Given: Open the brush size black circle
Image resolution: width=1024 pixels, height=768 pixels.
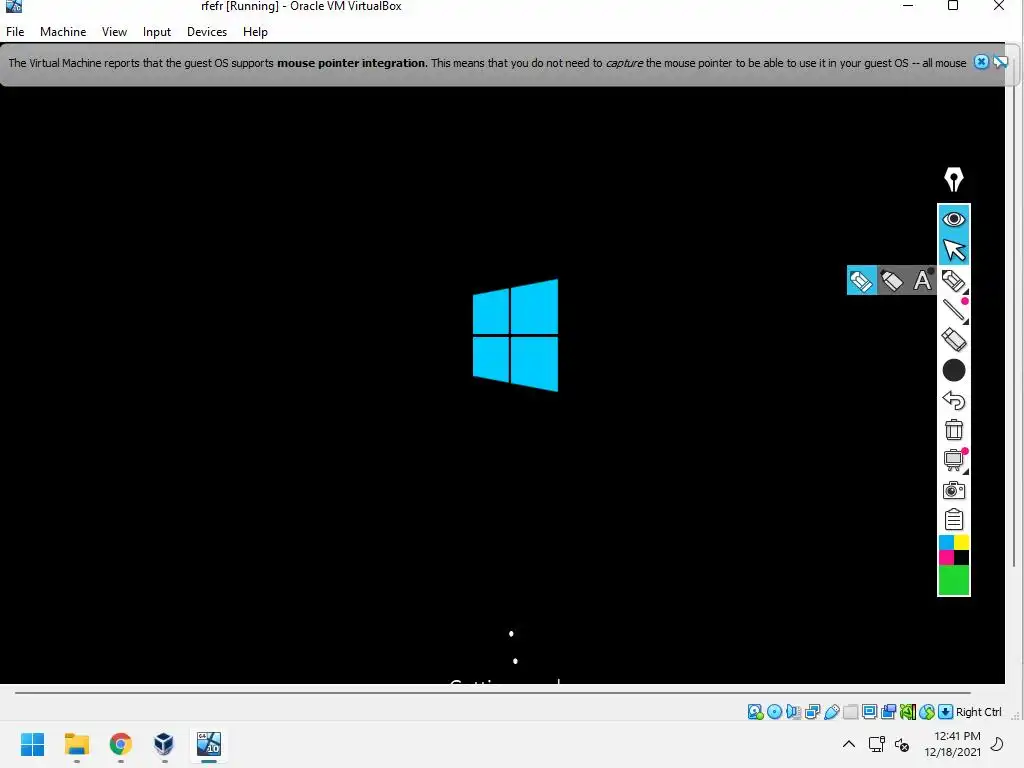Looking at the screenshot, I should 953,370.
